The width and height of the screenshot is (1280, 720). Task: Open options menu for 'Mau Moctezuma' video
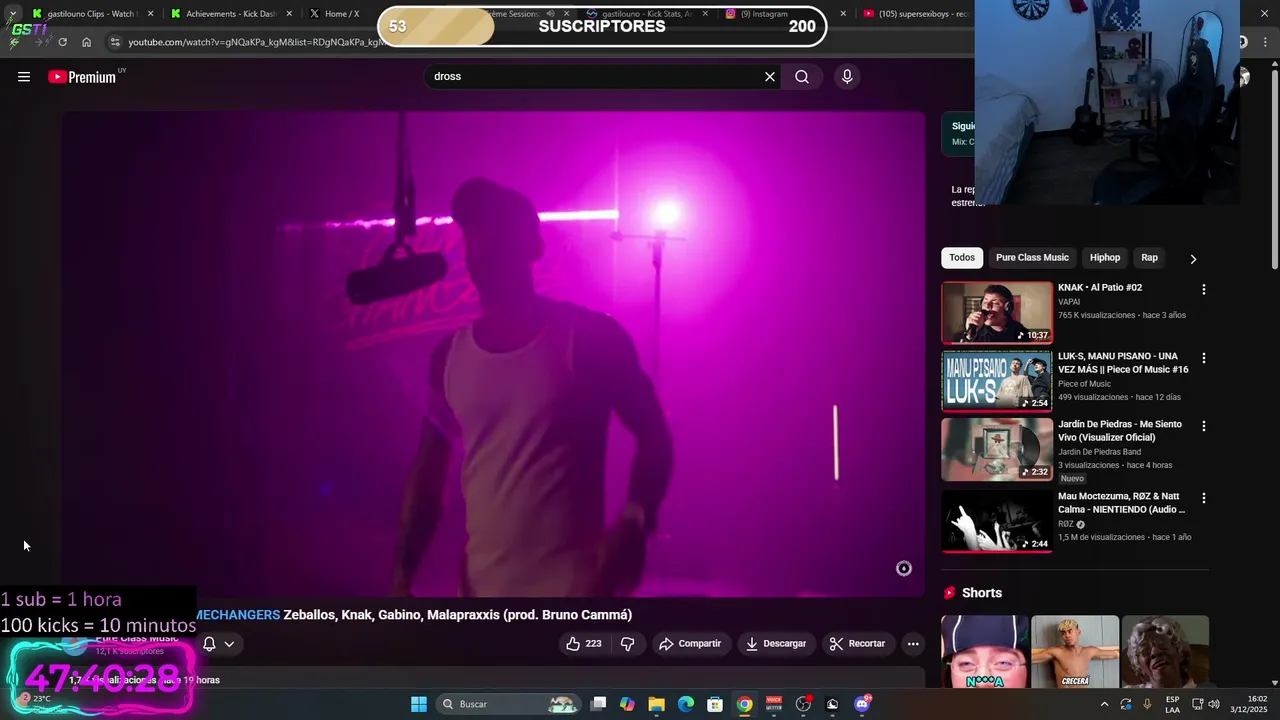point(1203,498)
